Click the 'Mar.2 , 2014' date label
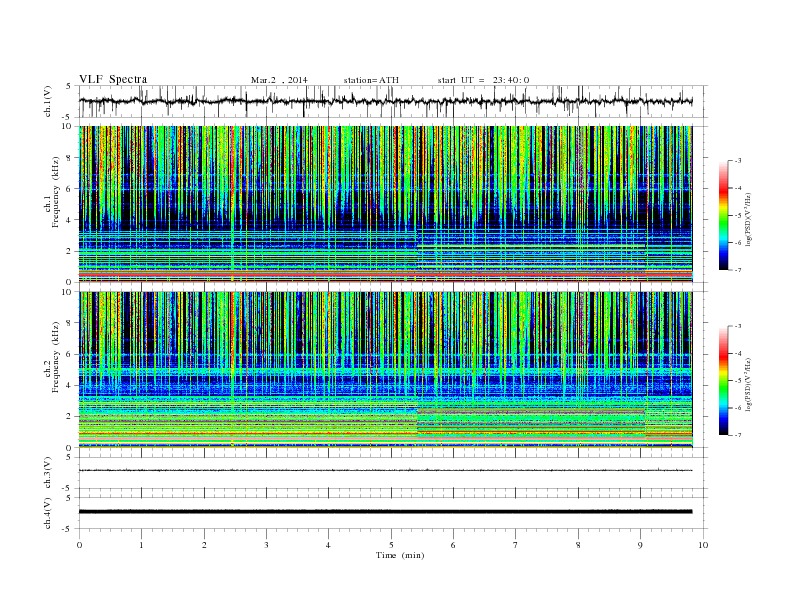The image size is (792, 612). click(x=279, y=80)
